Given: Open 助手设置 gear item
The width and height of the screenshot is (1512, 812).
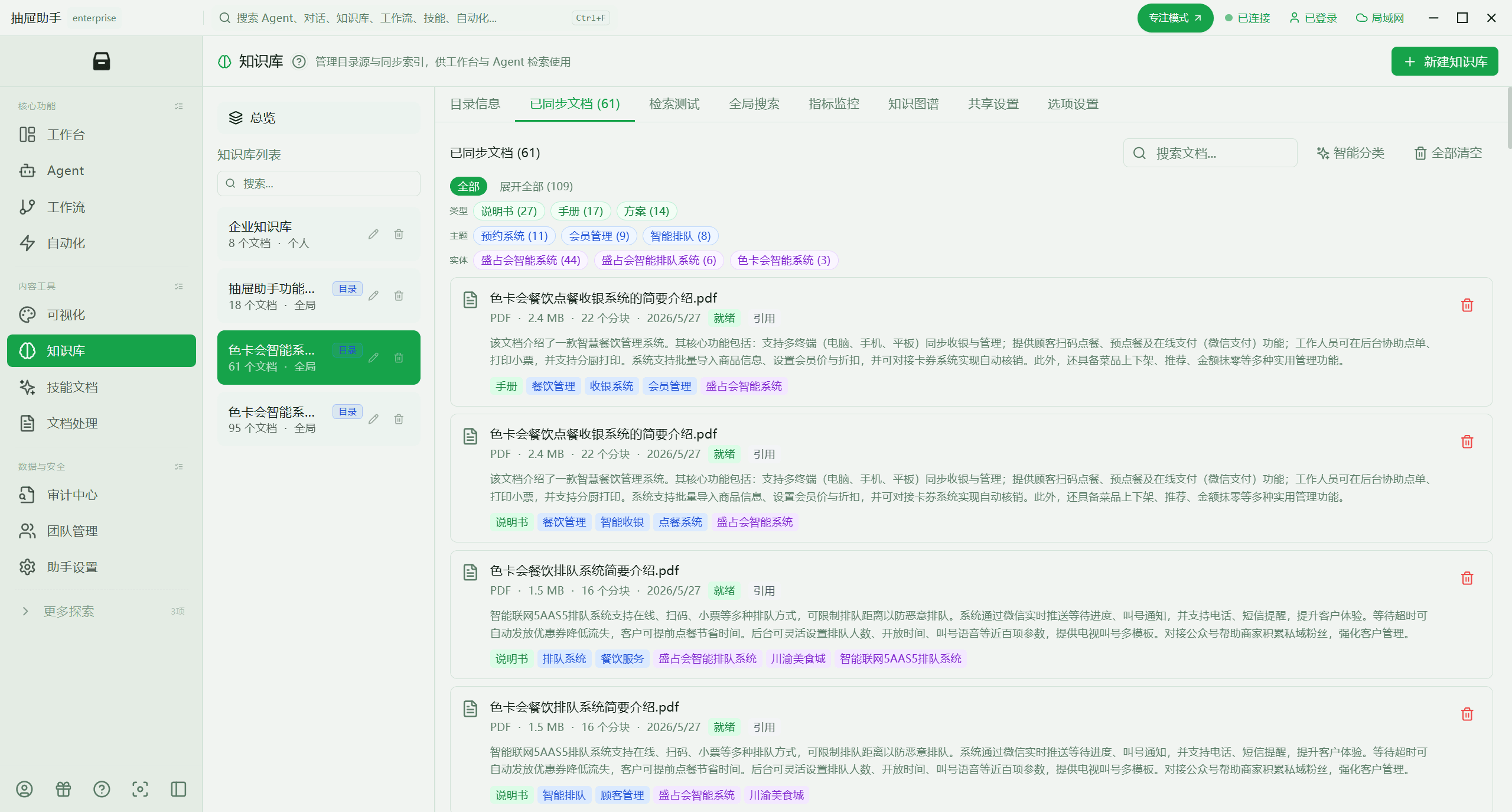Looking at the screenshot, I should (102, 567).
